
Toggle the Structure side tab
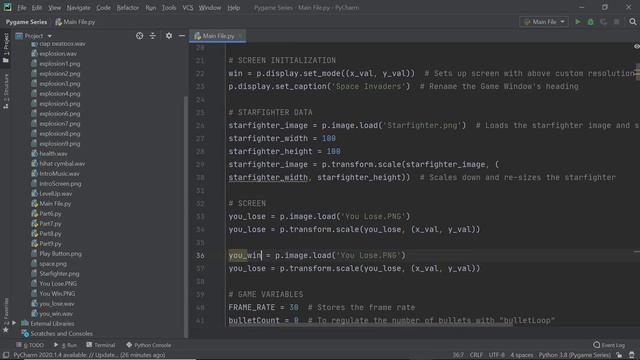click(x=6, y=91)
